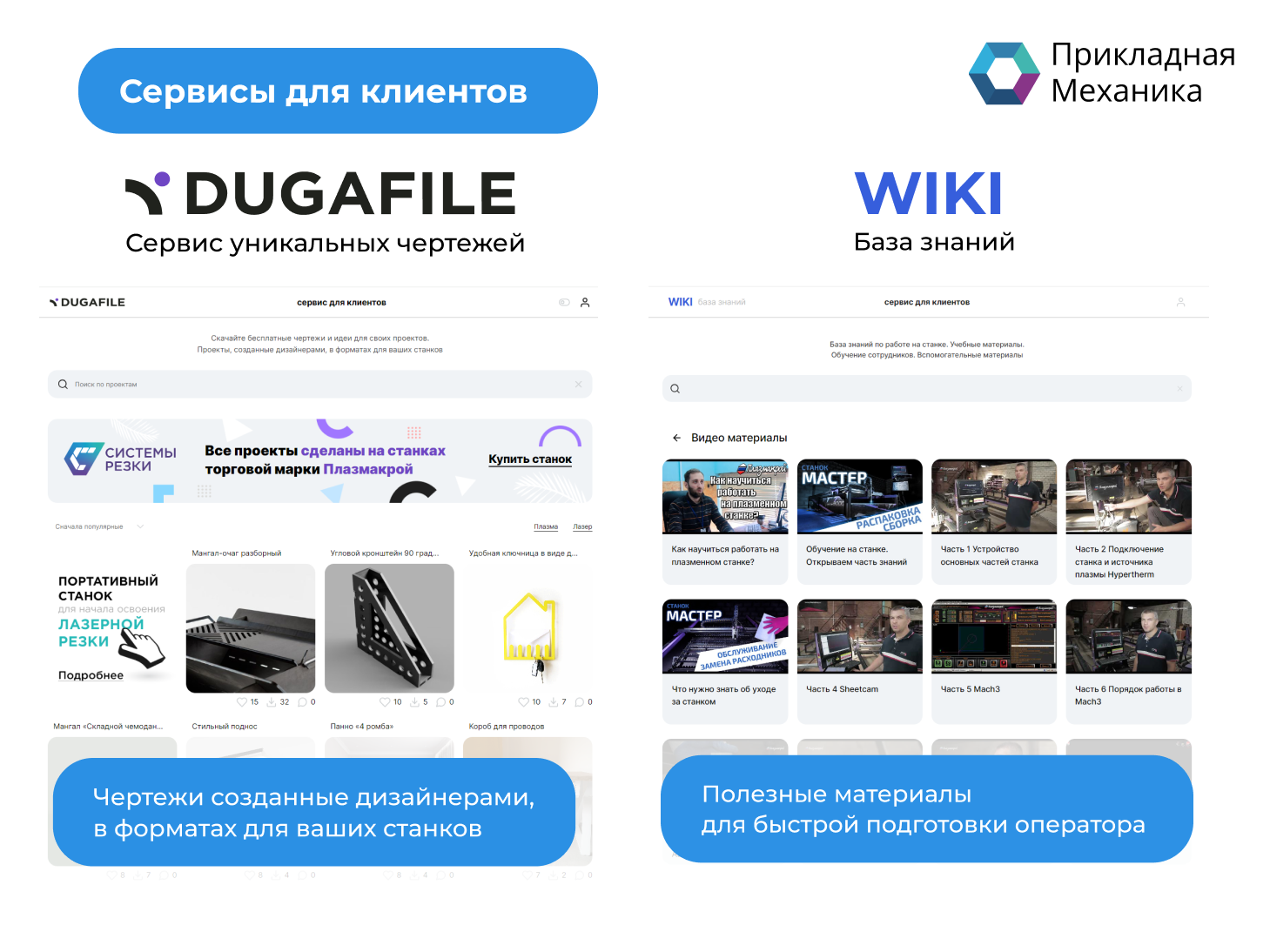The image size is (1270, 952).
Task: Click Подробнее on portable machine banner
Action: [x=91, y=675]
